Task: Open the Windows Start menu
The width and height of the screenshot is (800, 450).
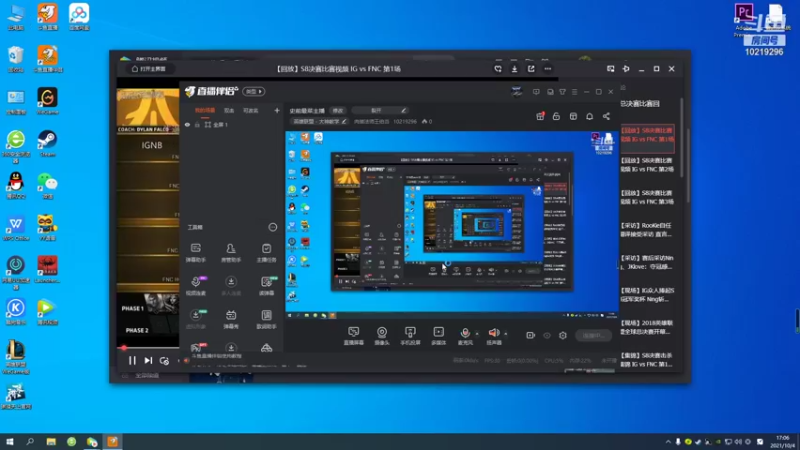Action: click(x=10, y=442)
